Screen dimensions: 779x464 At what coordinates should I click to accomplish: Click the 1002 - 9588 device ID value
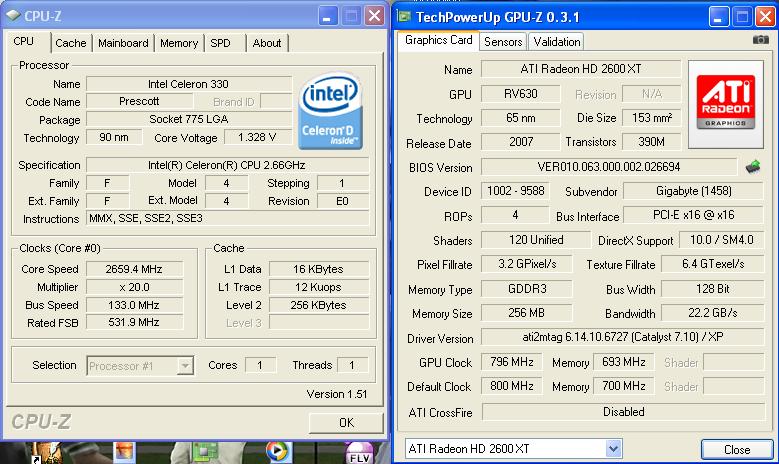[515, 191]
